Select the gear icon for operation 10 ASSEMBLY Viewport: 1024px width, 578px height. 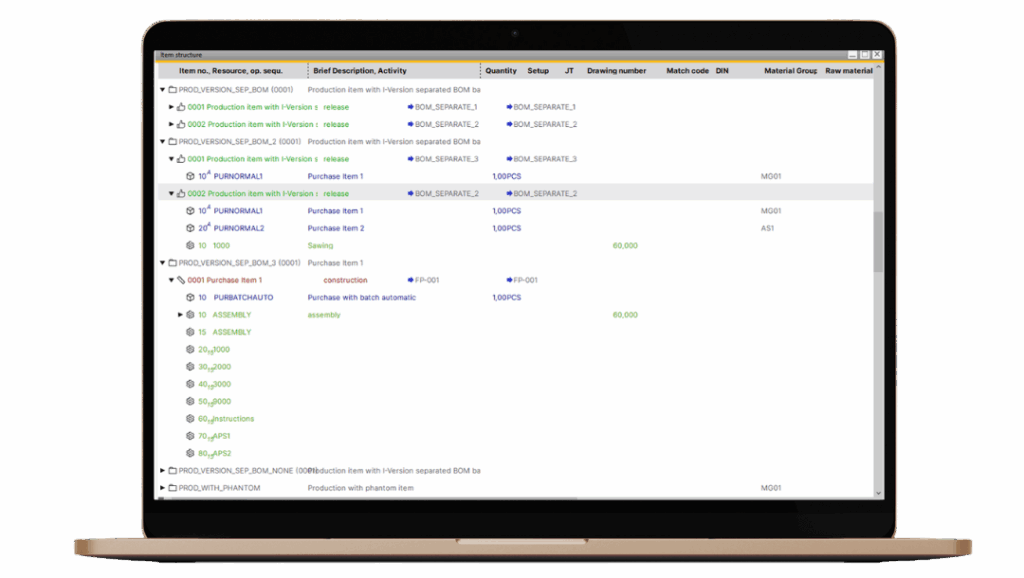tap(190, 314)
